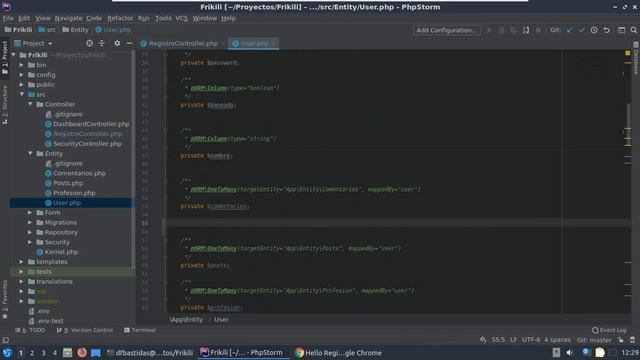Screen dimensions: 640x360
Task: Click the editor vertical scrollbar
Action: (x=628, y=124)
